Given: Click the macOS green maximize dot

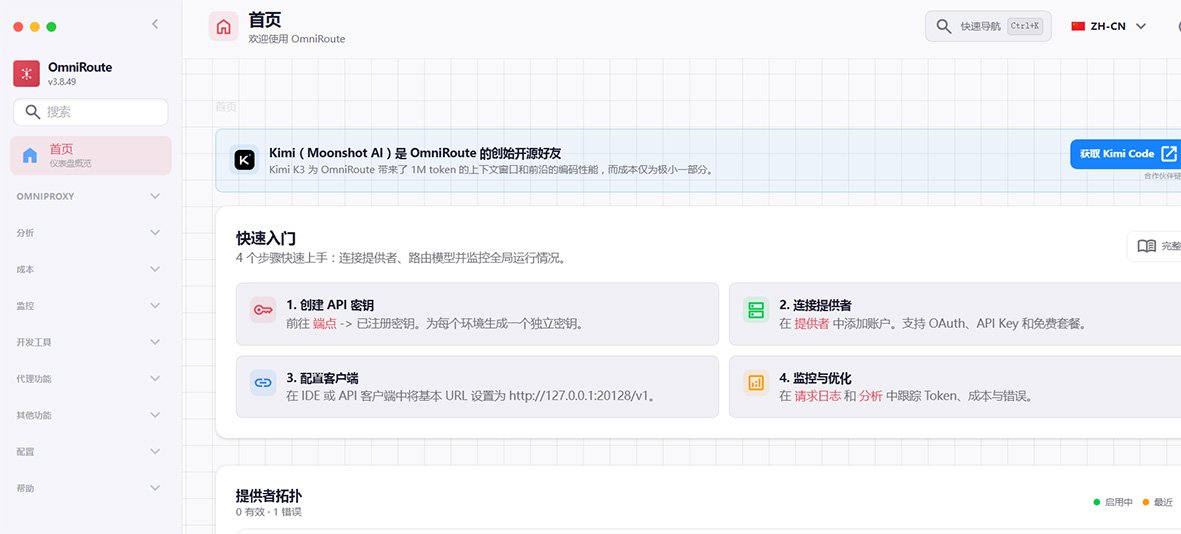Looking at the screenshot, I should [51, 26].
